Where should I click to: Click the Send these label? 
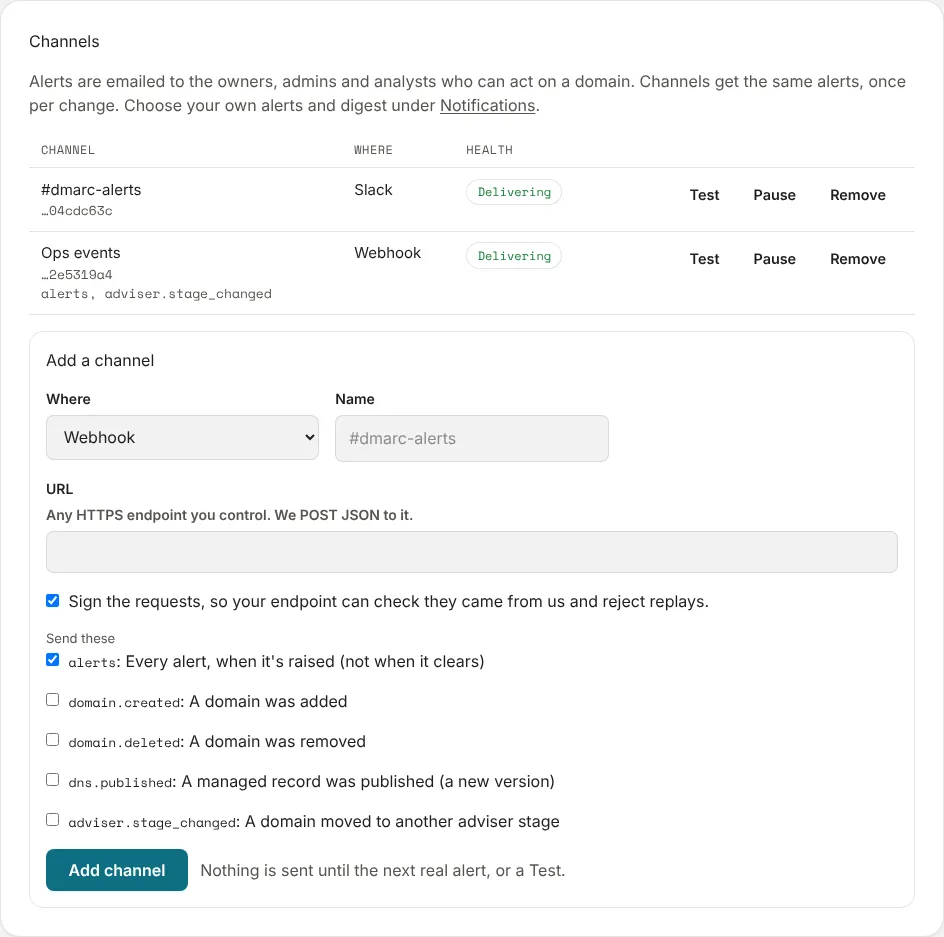(80, 638)
